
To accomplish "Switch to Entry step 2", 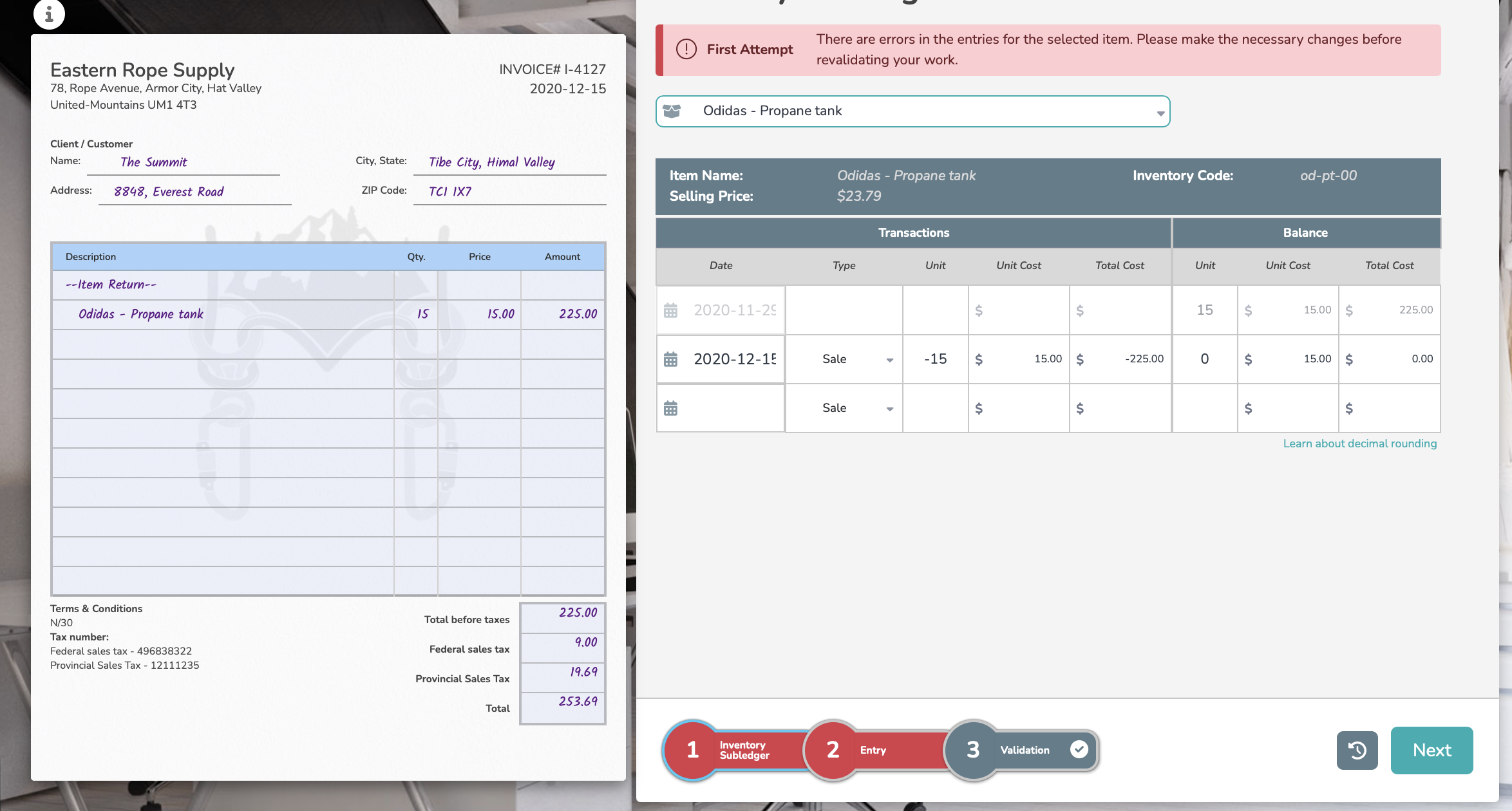I will (834, 750).
